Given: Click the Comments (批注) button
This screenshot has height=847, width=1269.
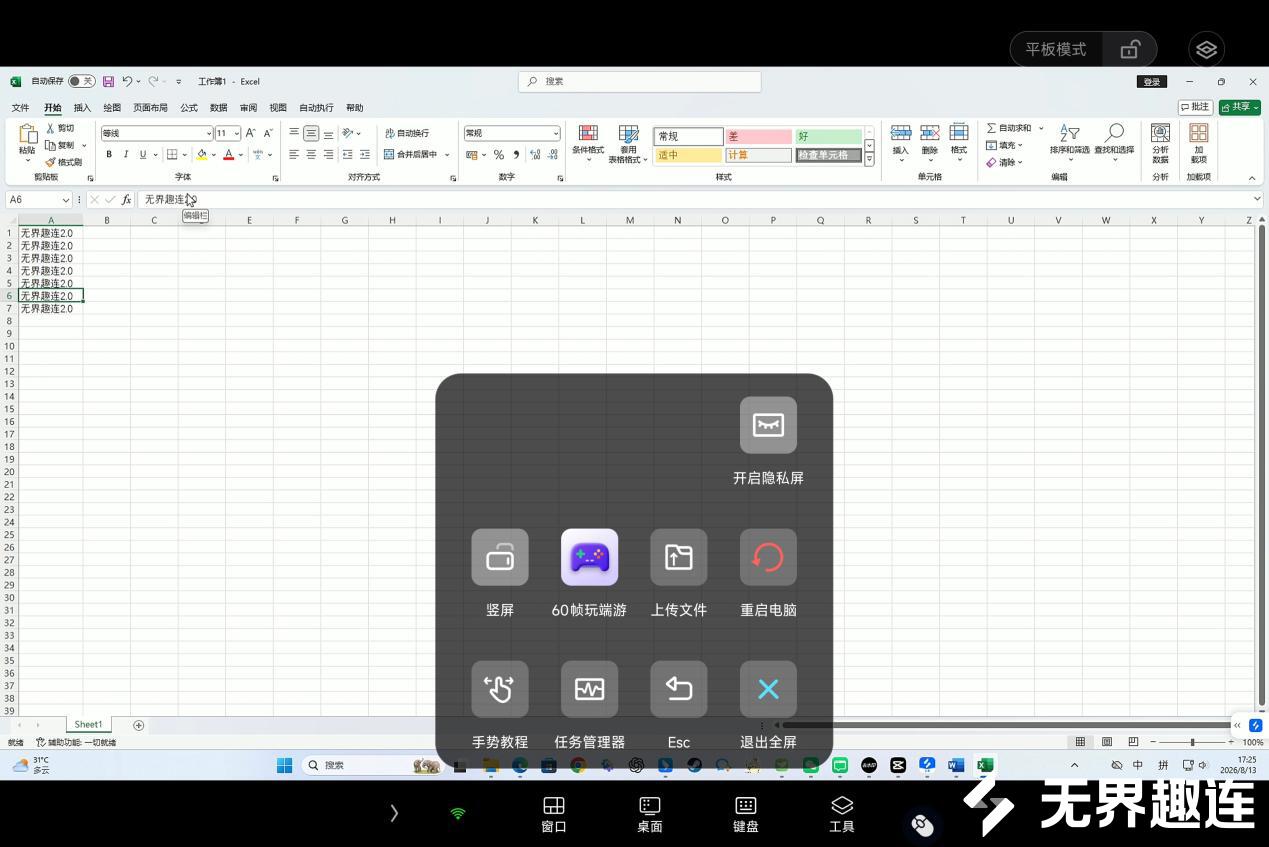Looking at the screenshot, I should click(1195, 107).
